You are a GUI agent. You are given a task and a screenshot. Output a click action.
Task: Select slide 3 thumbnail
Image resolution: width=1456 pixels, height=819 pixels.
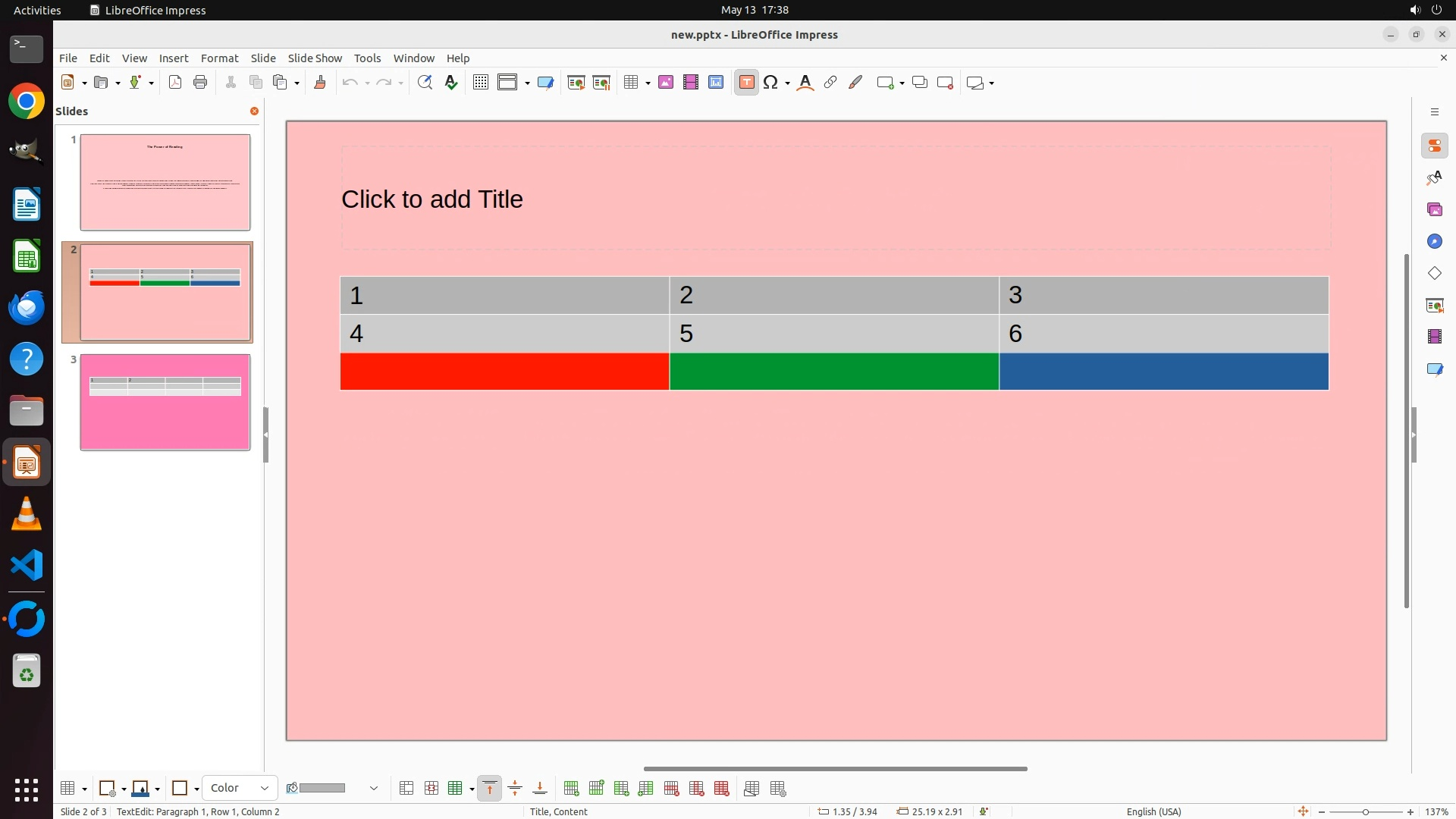click(x=165, y=402)
